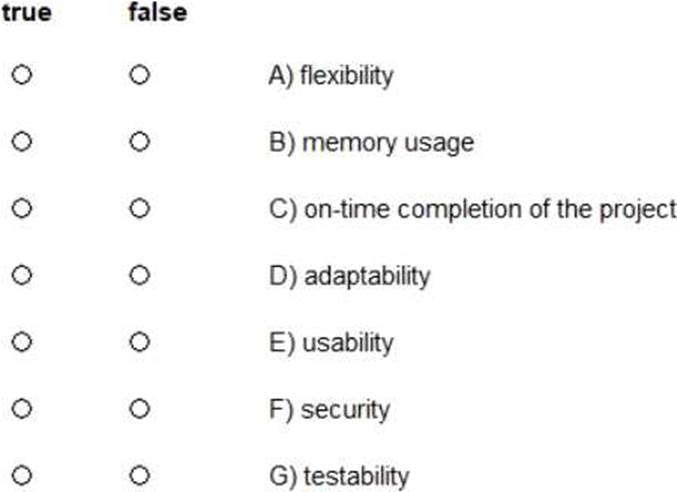Set D) adaptability to false
677x492 pixels.
coord(139,275)
